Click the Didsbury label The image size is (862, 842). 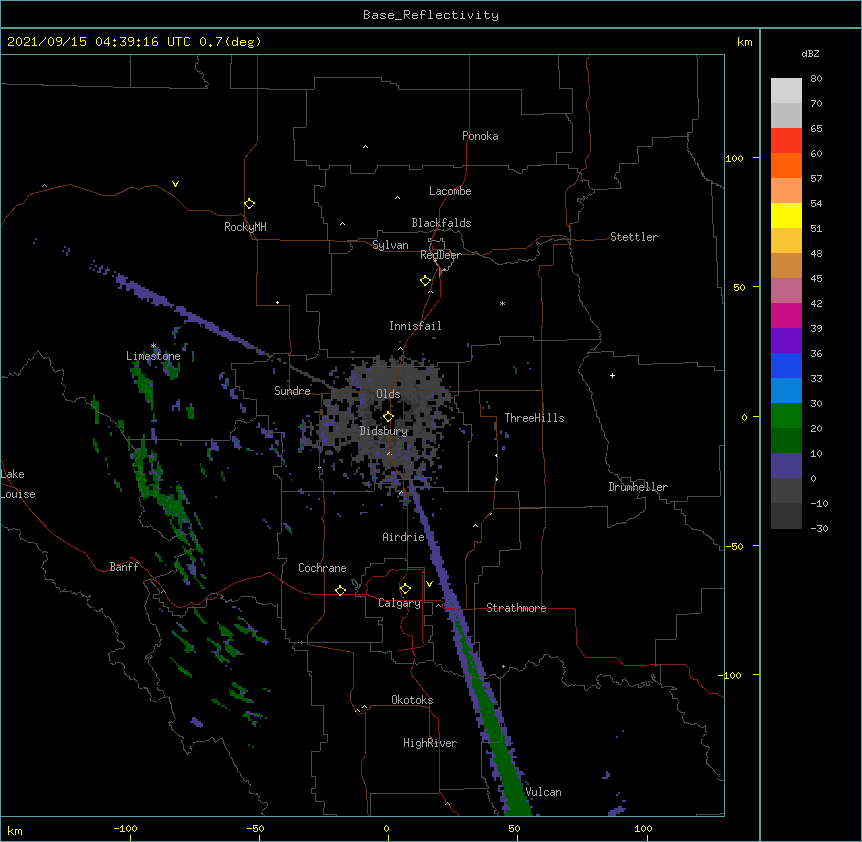[x=384, y=431]
